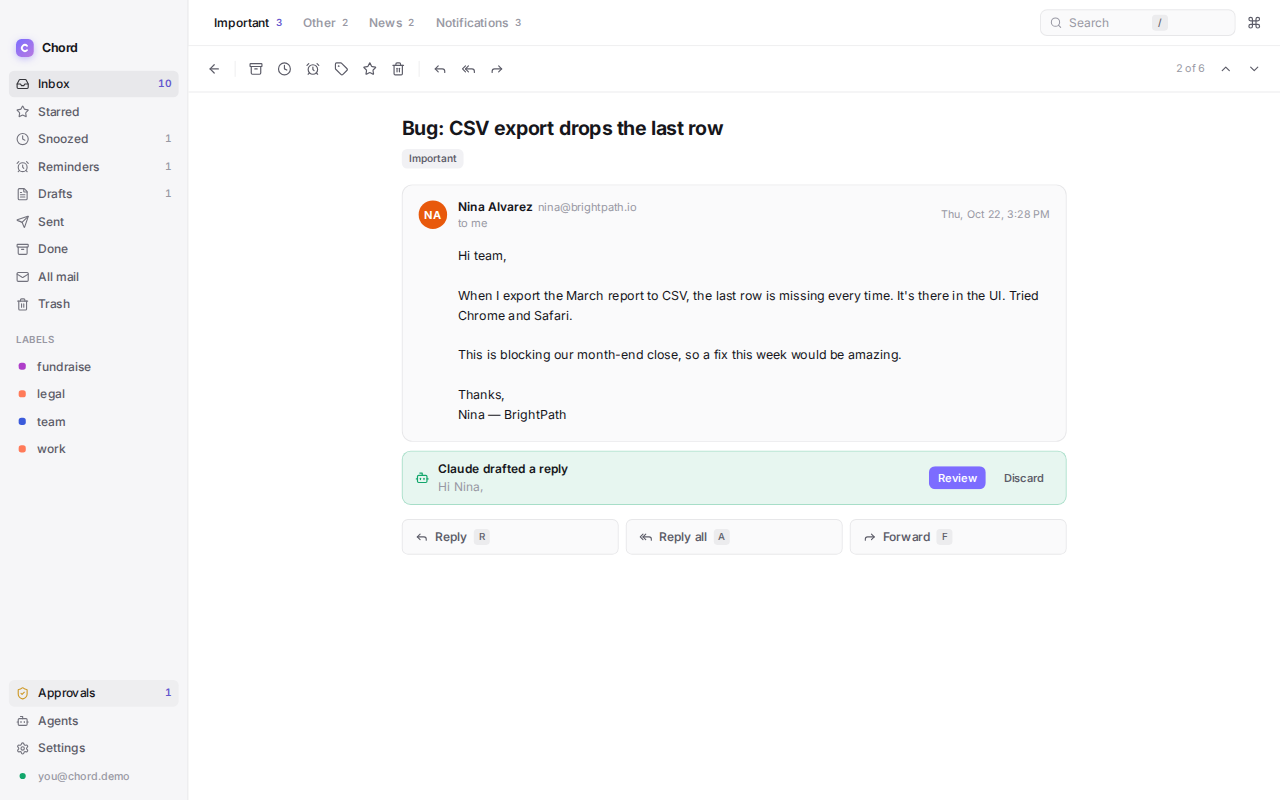This screenshot has width=1280, height=800.
Task: Open Approvals in the sidebar
Action: 94,693
